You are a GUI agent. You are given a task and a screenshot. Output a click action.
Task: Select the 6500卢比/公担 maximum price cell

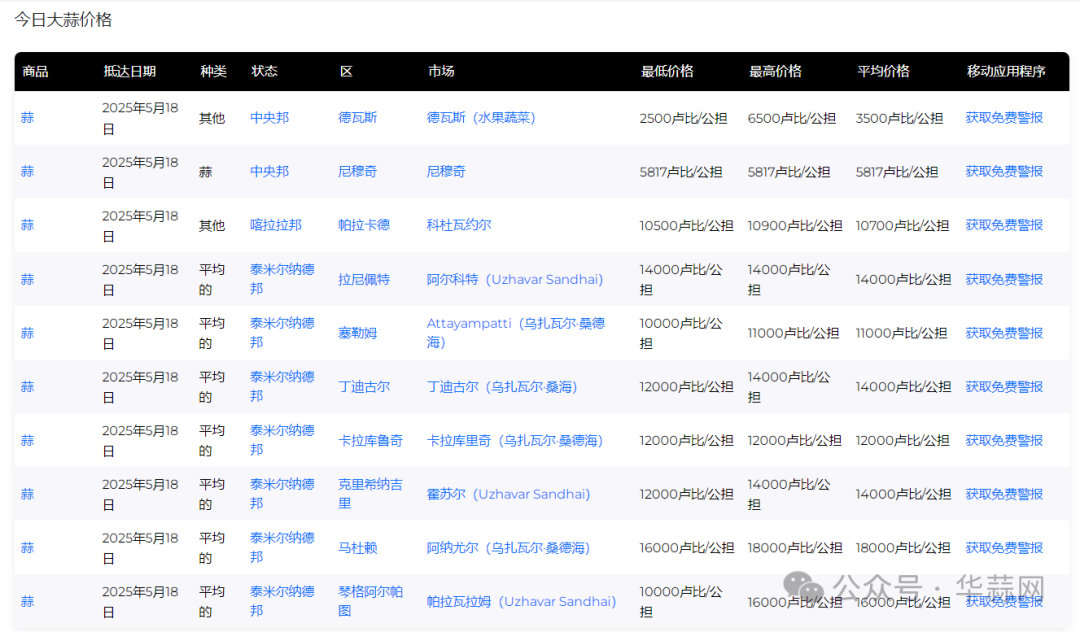pyautogui.click(x=791, y=118)
